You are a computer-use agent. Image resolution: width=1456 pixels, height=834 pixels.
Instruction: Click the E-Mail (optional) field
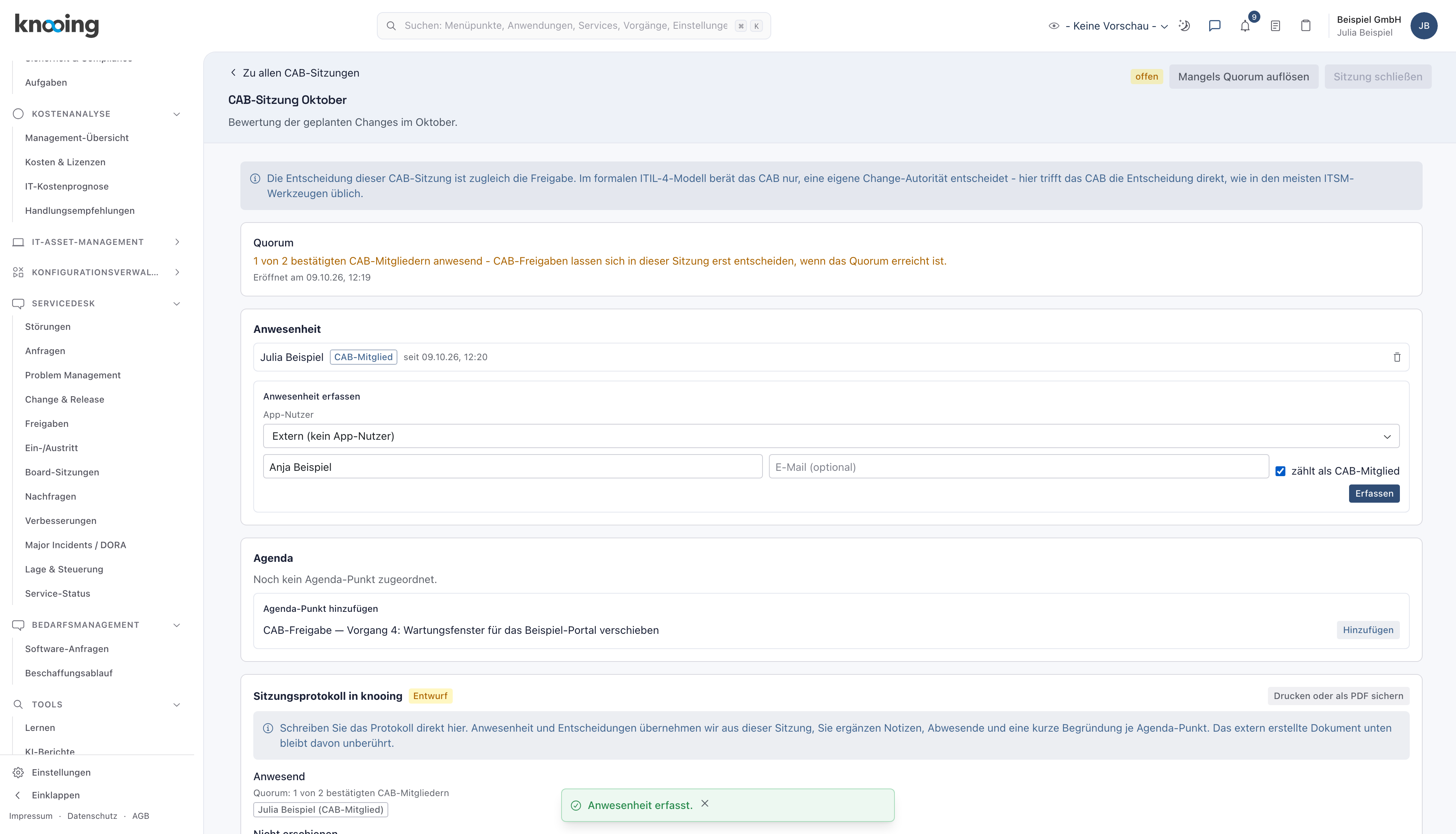(x=1018, y=467)
